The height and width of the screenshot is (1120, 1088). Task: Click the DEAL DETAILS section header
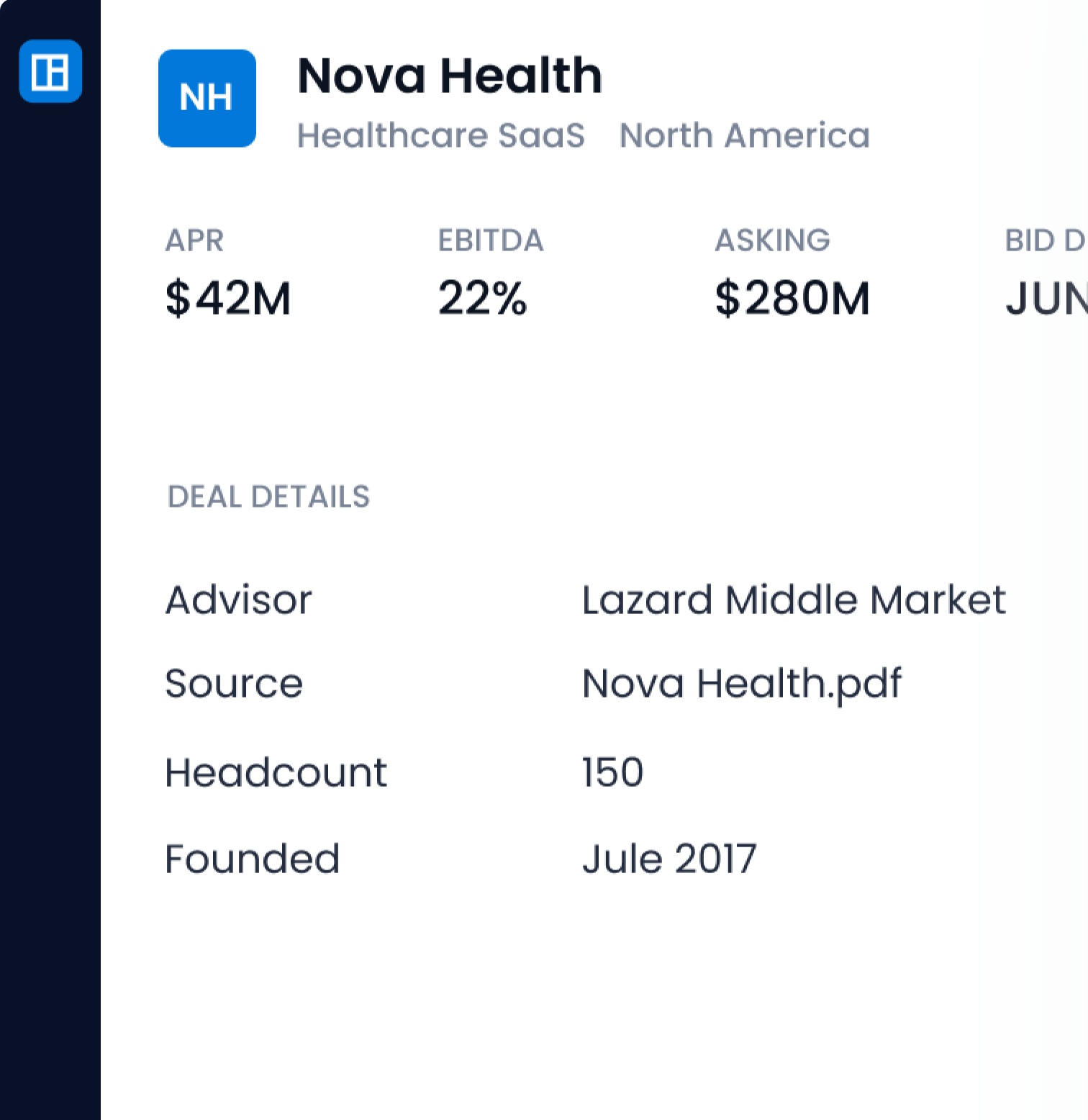[x=268, y=497]
